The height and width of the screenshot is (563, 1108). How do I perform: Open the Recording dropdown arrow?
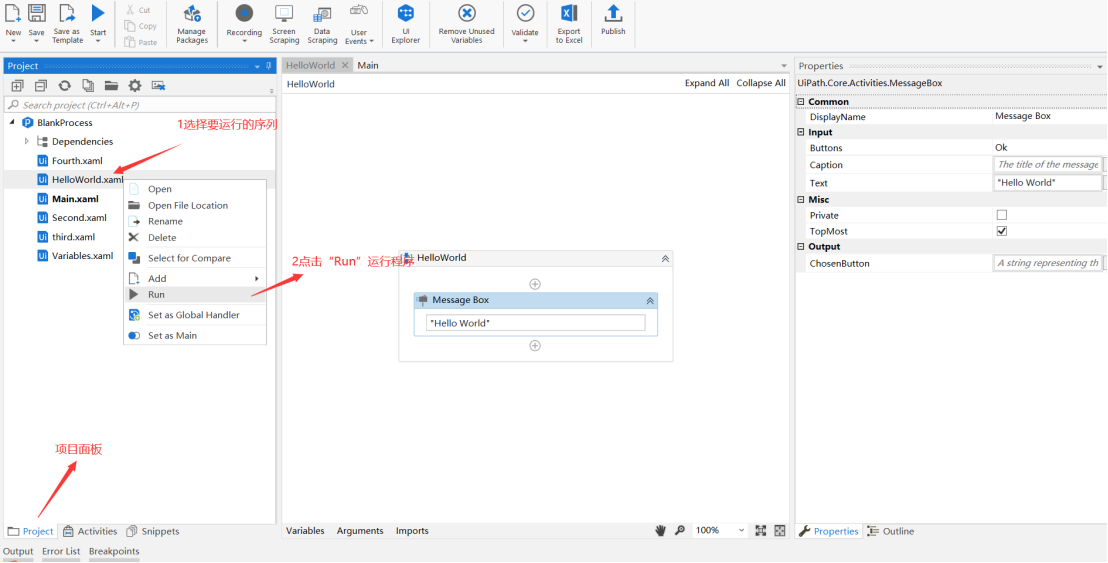coord(244,41)
